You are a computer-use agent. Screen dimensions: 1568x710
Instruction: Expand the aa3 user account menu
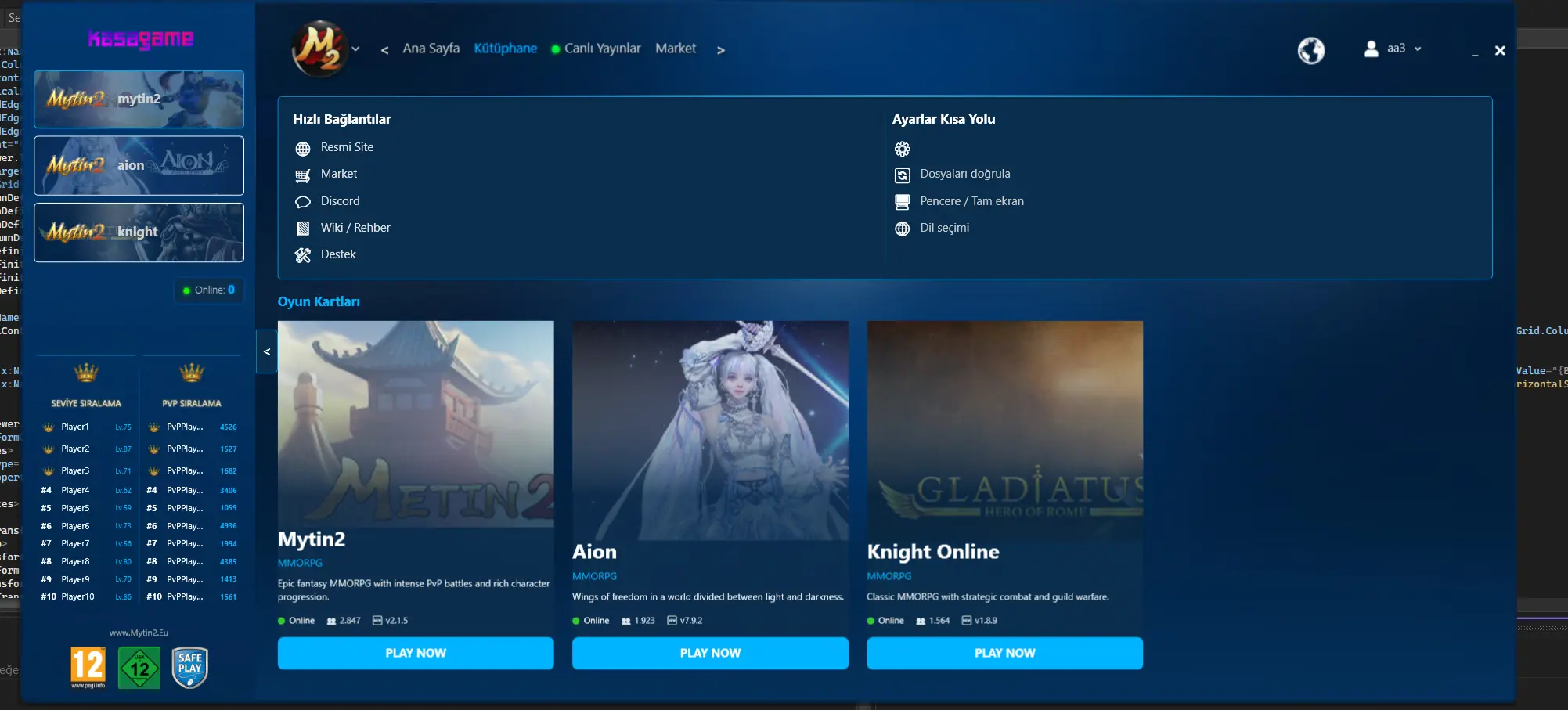pyautogui.click(x=1393, y=49)
